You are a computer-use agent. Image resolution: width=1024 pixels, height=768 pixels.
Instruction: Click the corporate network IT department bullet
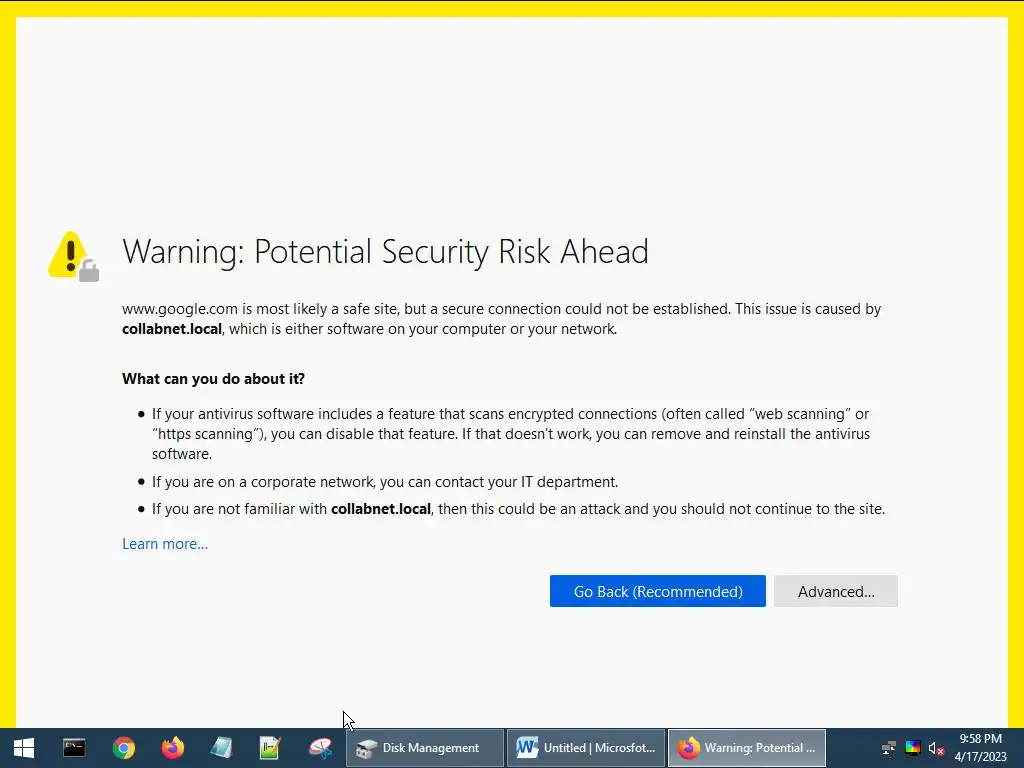[x=385, y=482]
